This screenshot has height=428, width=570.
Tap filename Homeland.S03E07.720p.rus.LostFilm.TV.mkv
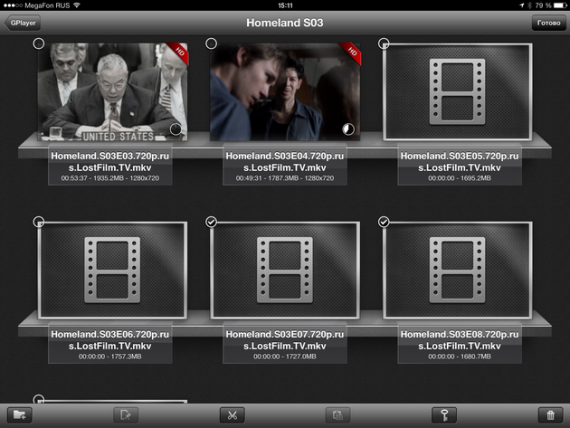[285, 340]
